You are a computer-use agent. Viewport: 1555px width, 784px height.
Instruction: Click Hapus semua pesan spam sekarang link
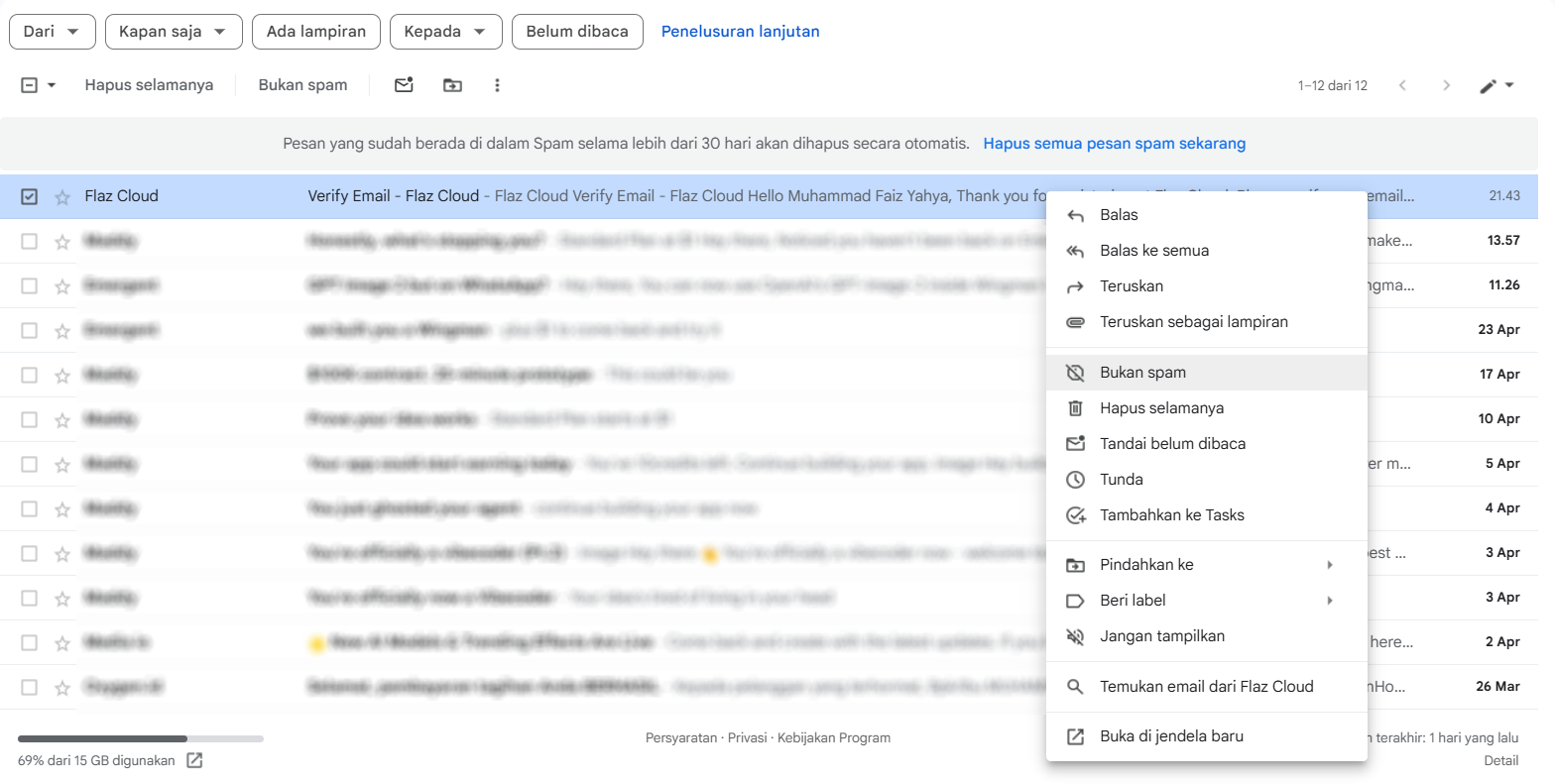click(1114, 144)
